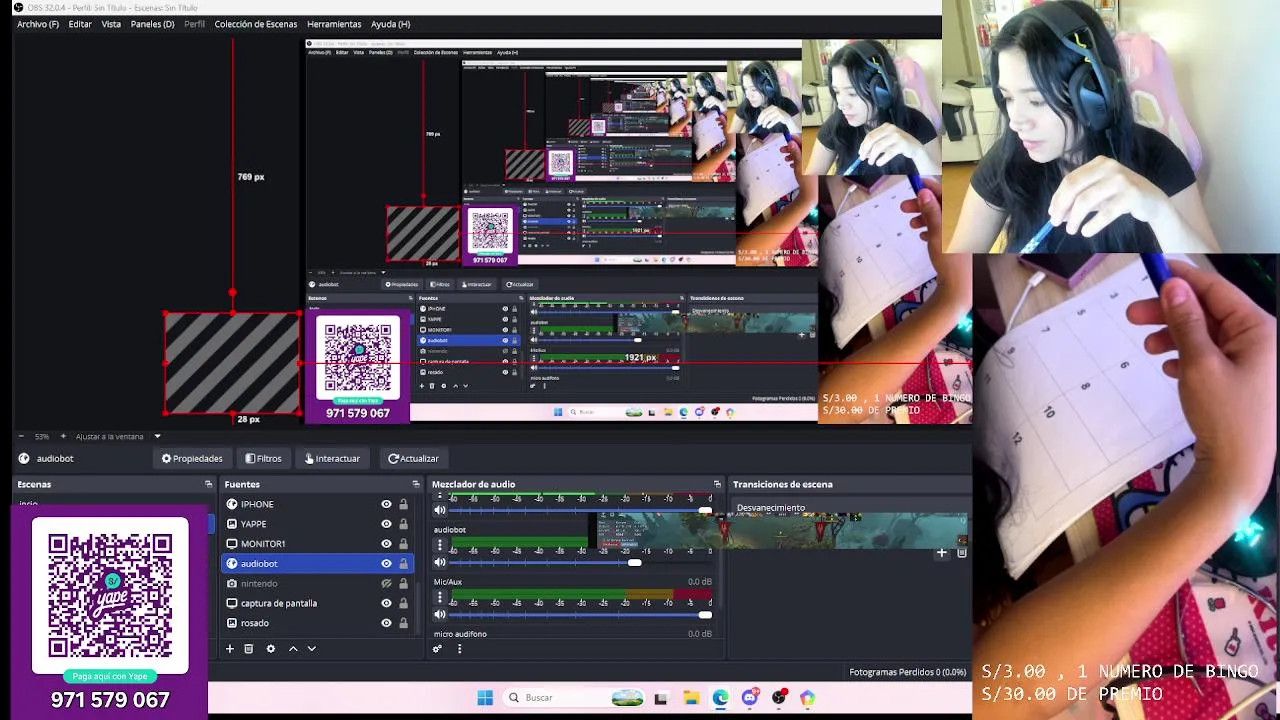The width and height of the screenshot is (1280, 720).
Task: Adjust the audiobot volume slider
Action: 634,562
